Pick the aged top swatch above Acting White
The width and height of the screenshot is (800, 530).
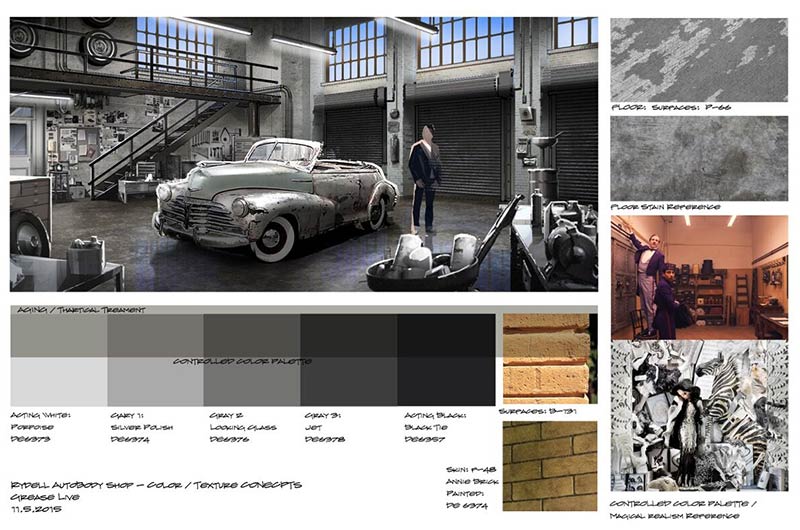click(x=59, y=336)
